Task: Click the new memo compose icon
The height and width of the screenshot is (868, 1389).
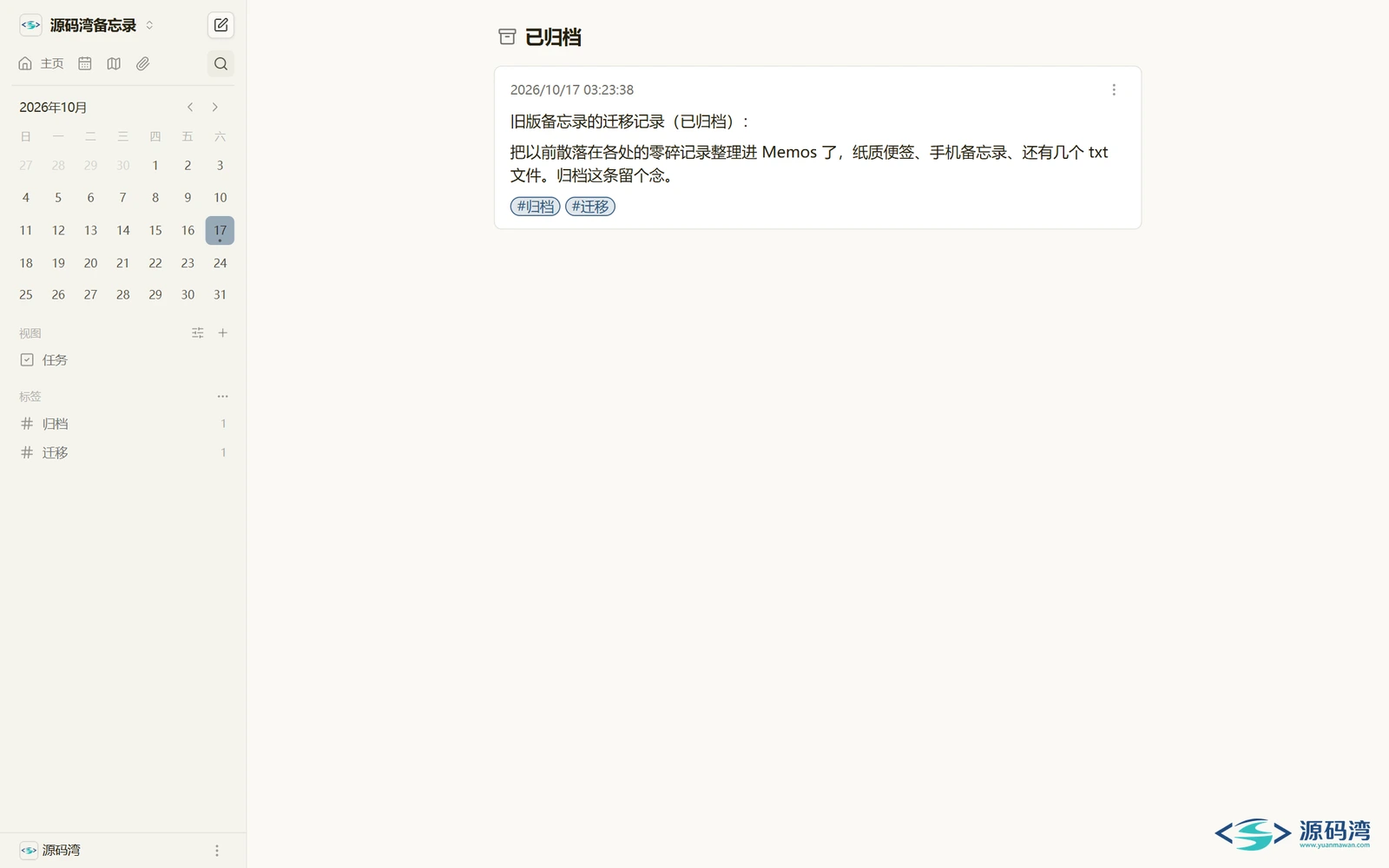Action: click(x=221, y=25)
